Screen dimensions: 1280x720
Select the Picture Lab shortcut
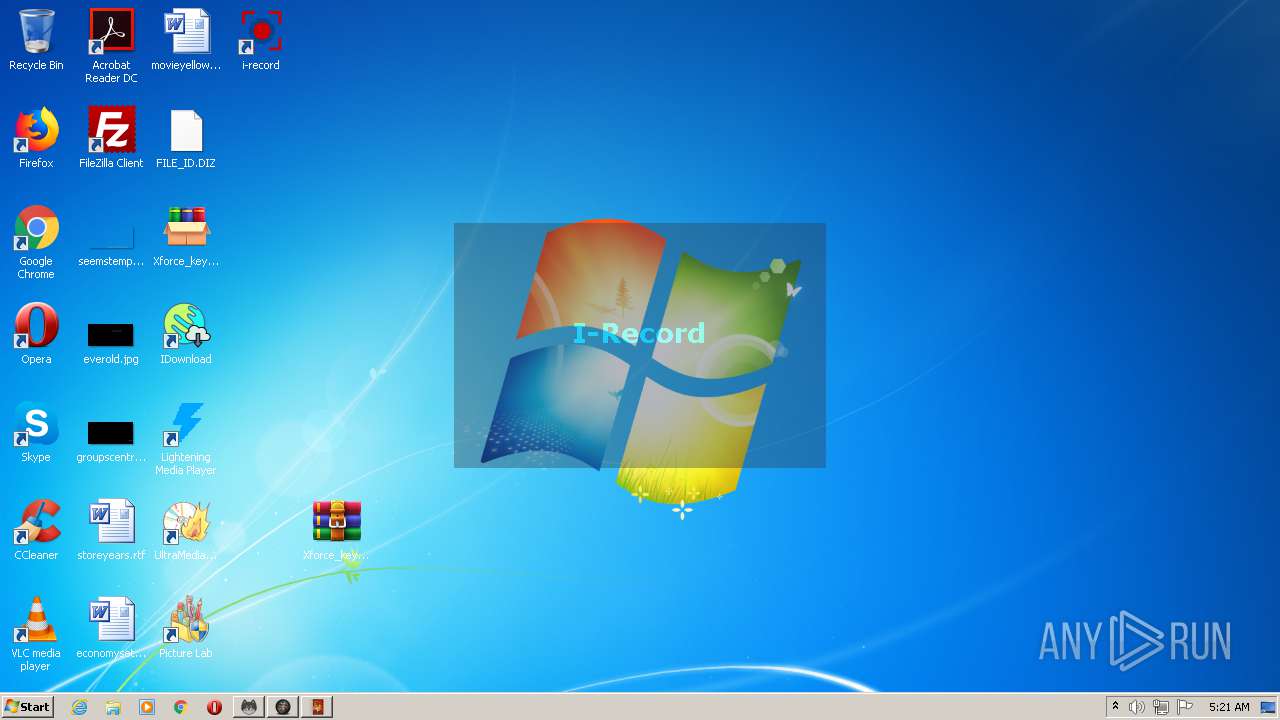tap(186, 628)
